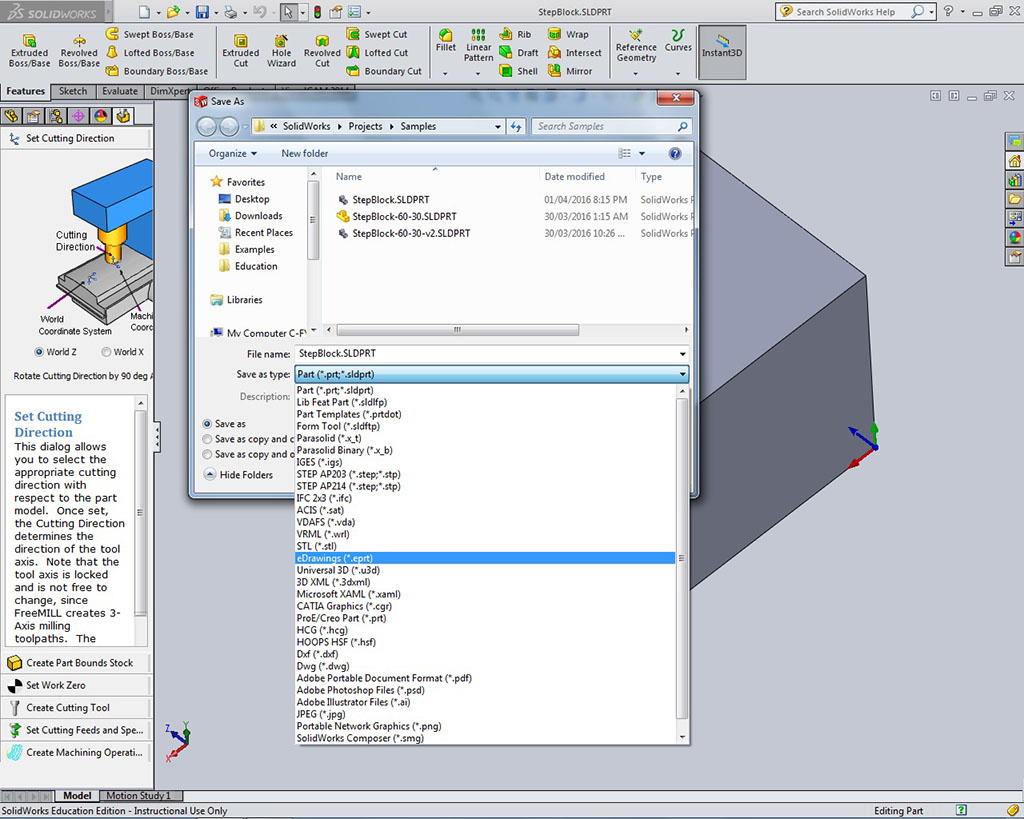Image resolution: width=1024 pixels, height=819 pixels.
Task: Select StepBlock-60-30.SLDPRT in the file list
Action: point(404,216)
